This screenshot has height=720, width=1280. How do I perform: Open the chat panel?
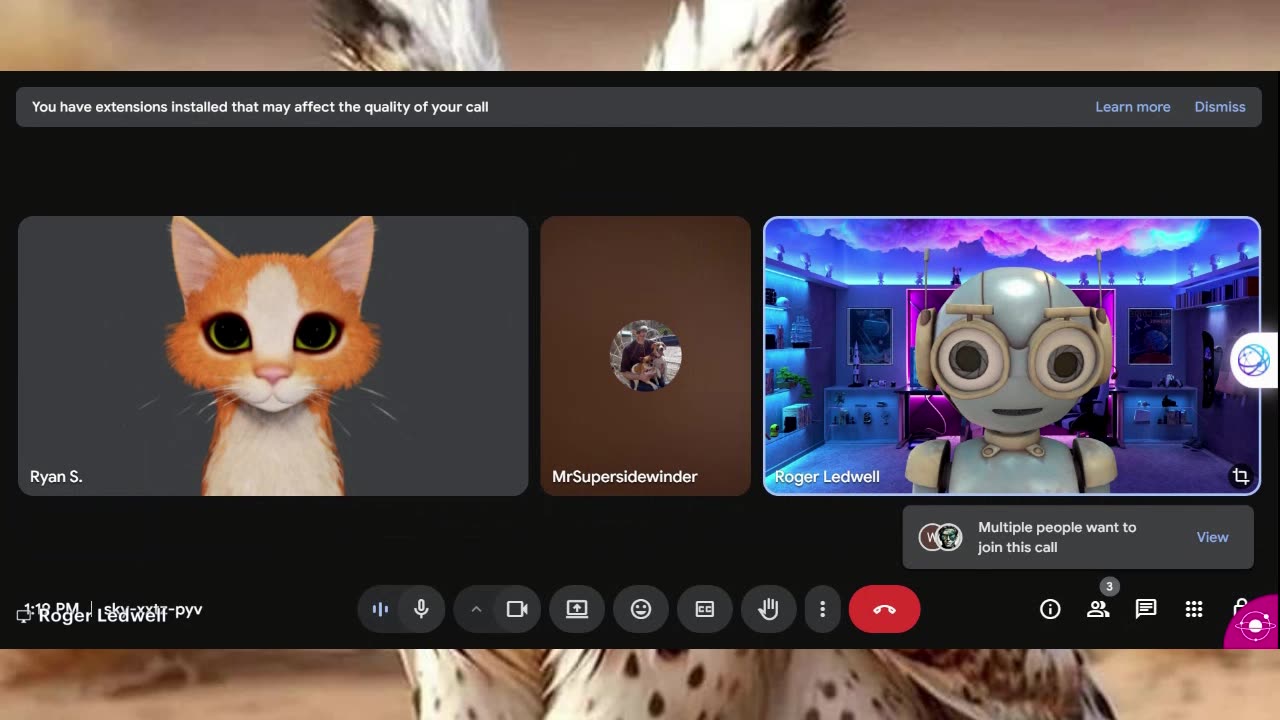(1146, 609)
